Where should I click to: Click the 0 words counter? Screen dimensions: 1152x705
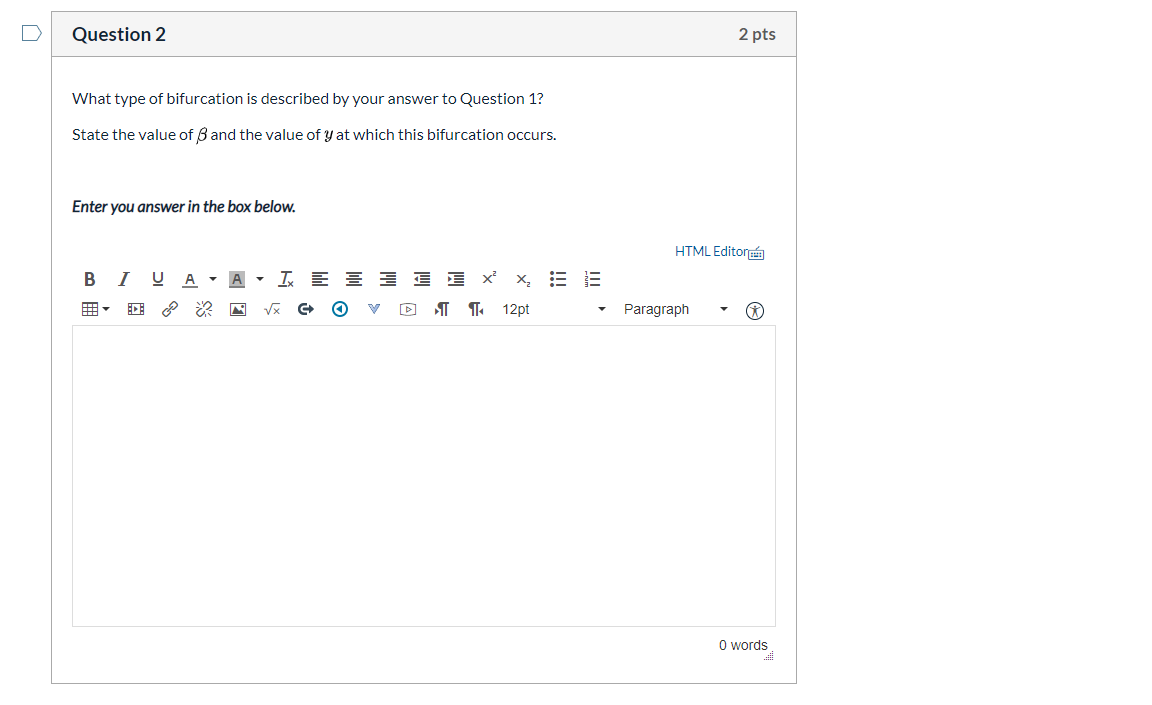tap(743, 645)
